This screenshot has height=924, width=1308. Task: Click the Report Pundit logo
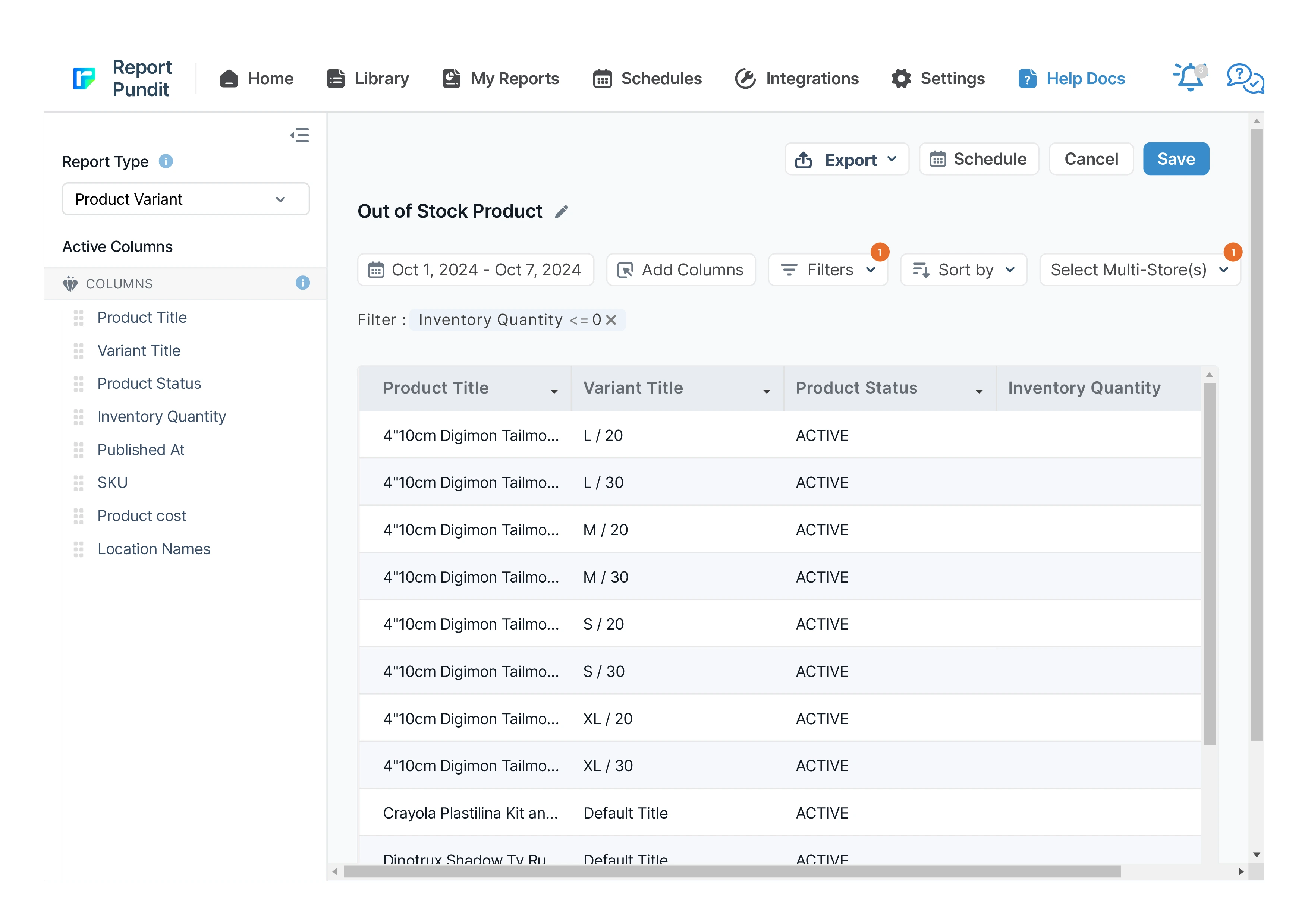point(84,78)
